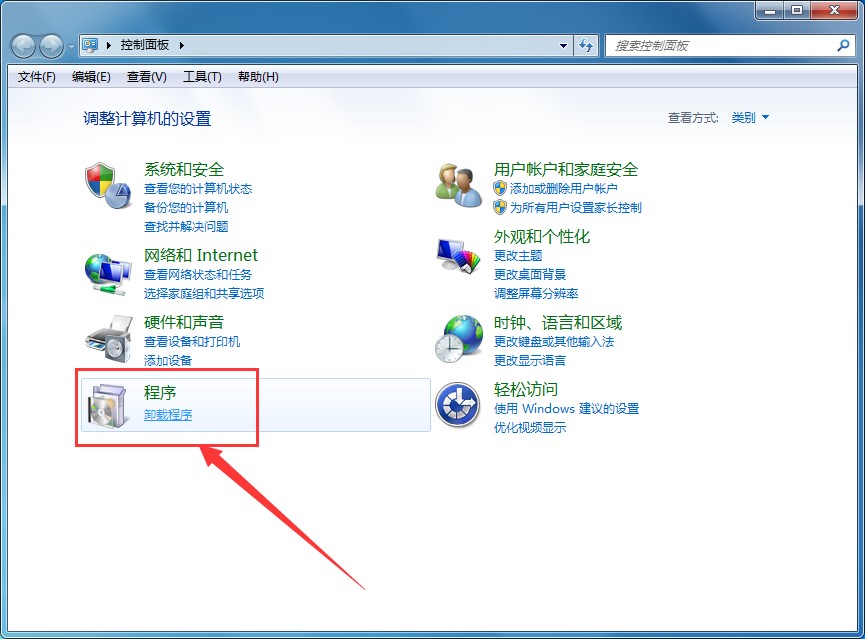Click 查看设备和打印机 link

pyautogui.click(x=192, y=342)
